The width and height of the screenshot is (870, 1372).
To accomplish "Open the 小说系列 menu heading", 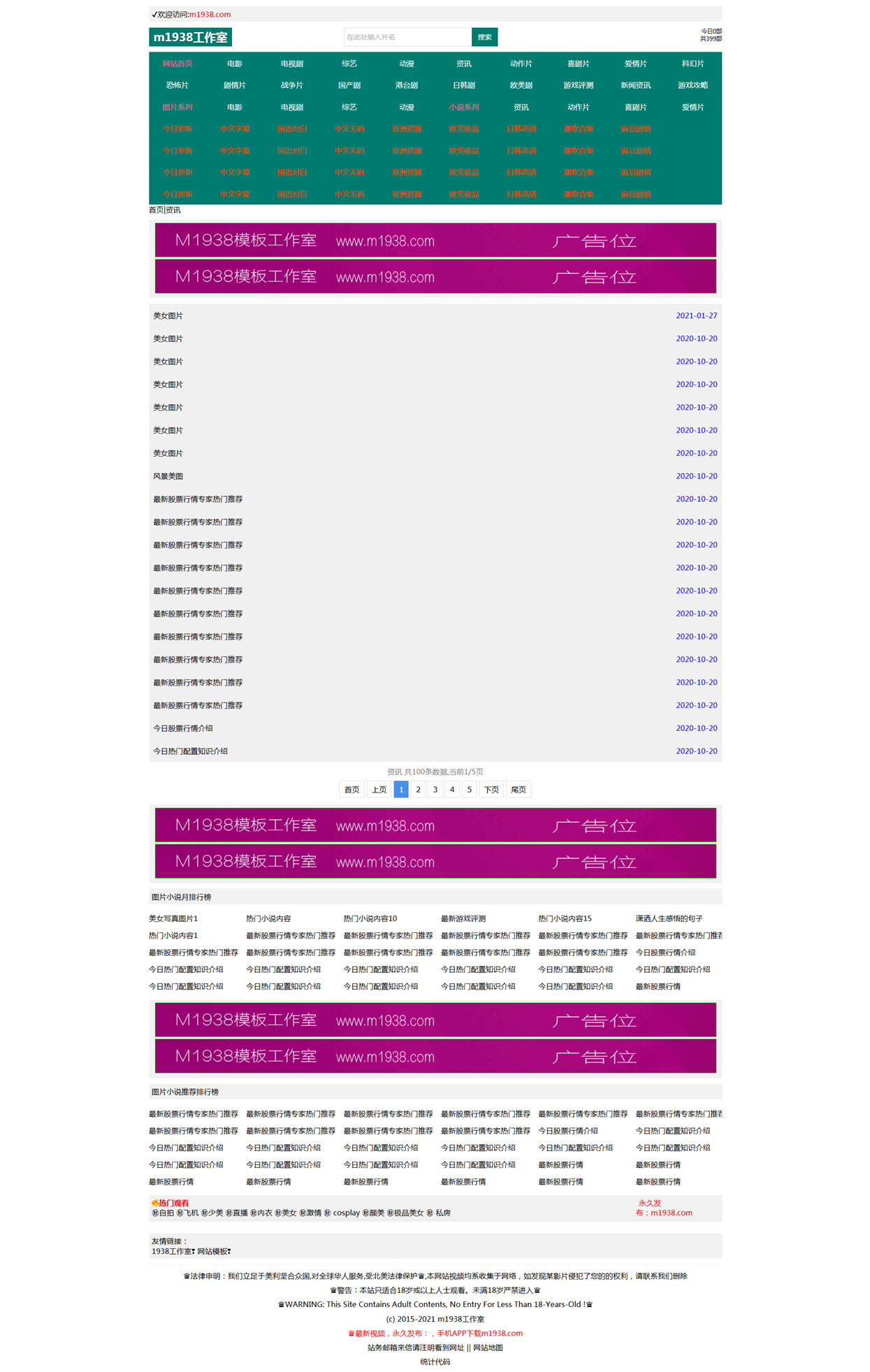I will coord(464,107).
